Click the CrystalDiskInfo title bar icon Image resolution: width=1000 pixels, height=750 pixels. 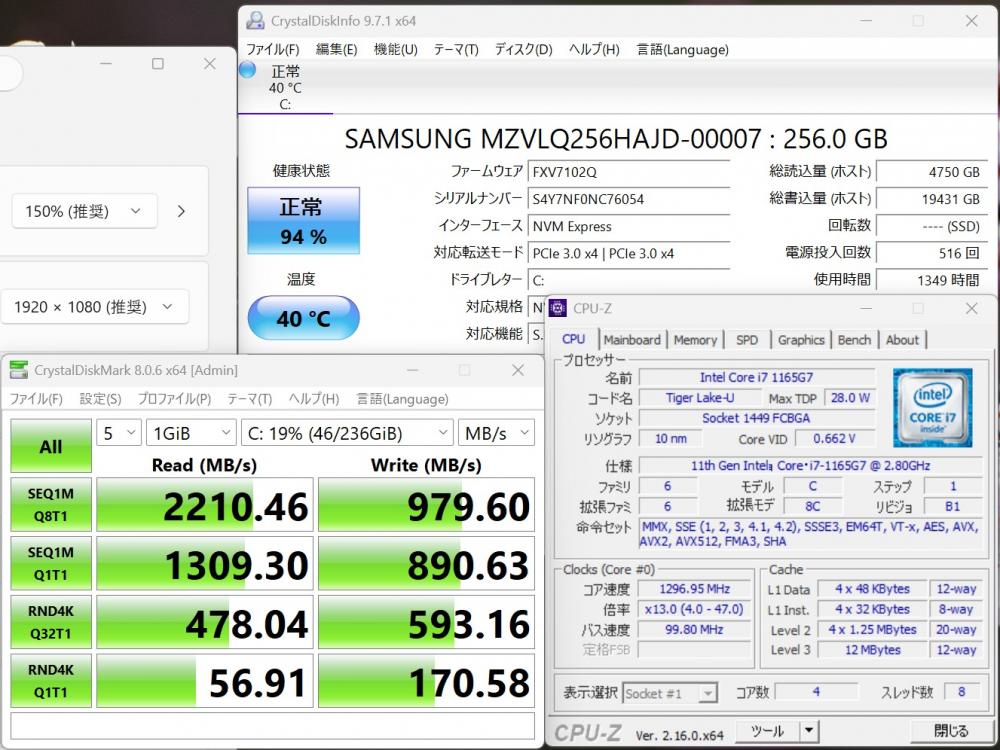tap(255, 20)
